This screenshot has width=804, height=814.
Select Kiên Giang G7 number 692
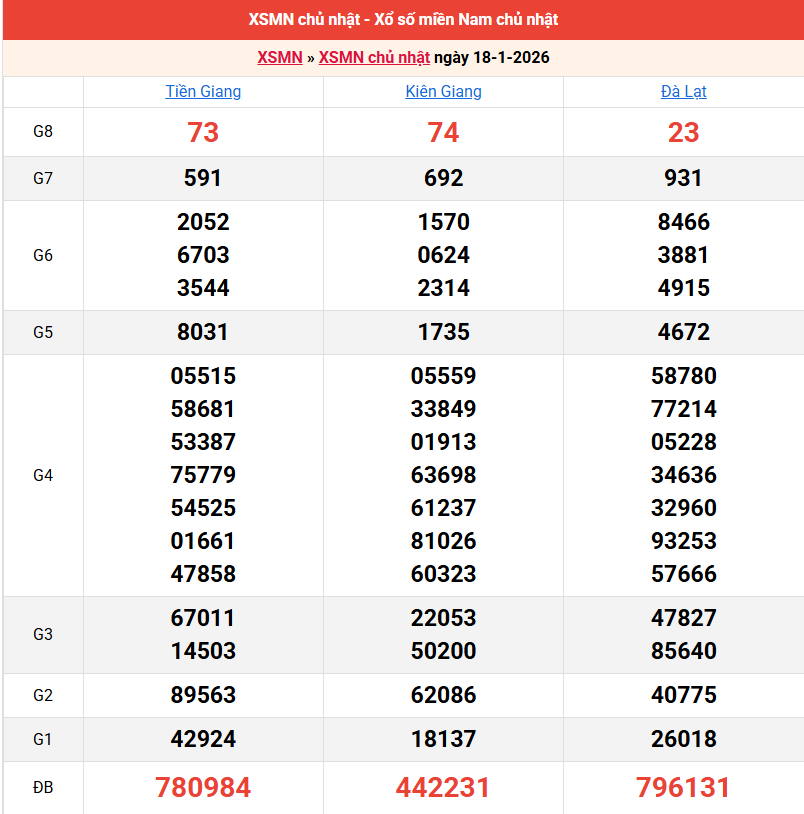coord(443,178)
